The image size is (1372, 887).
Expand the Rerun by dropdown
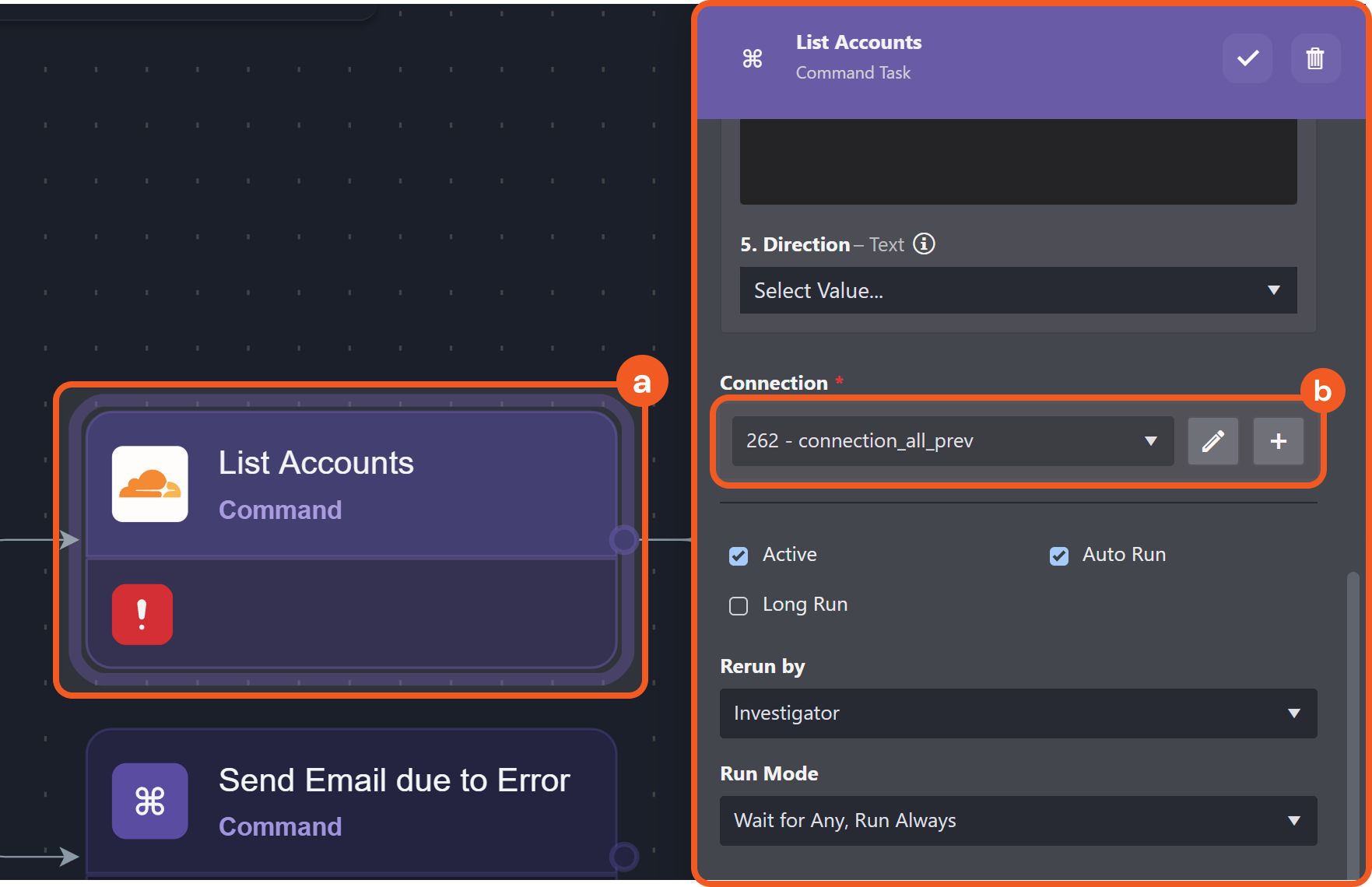[1018, 713]
